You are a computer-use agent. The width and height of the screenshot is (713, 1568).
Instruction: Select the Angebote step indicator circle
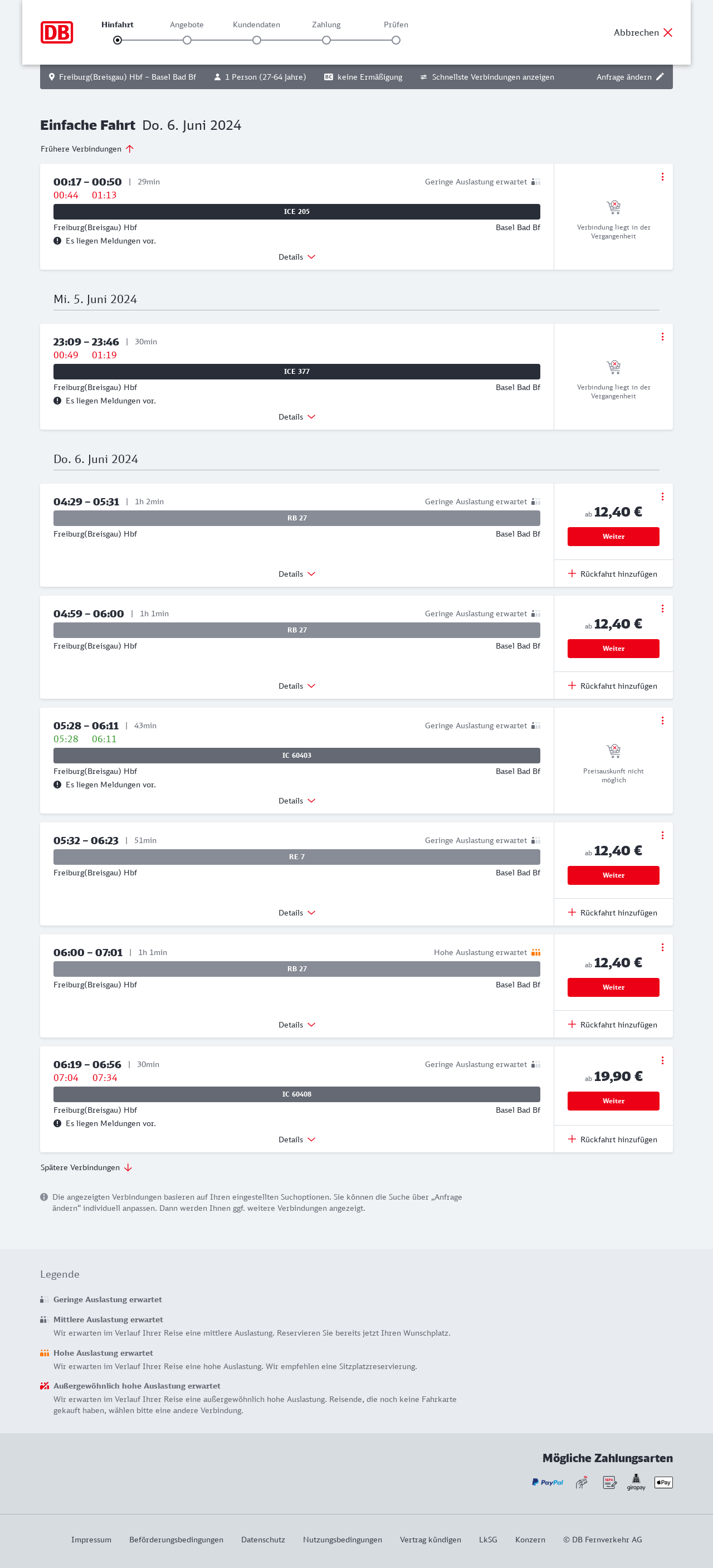(187, 40)
